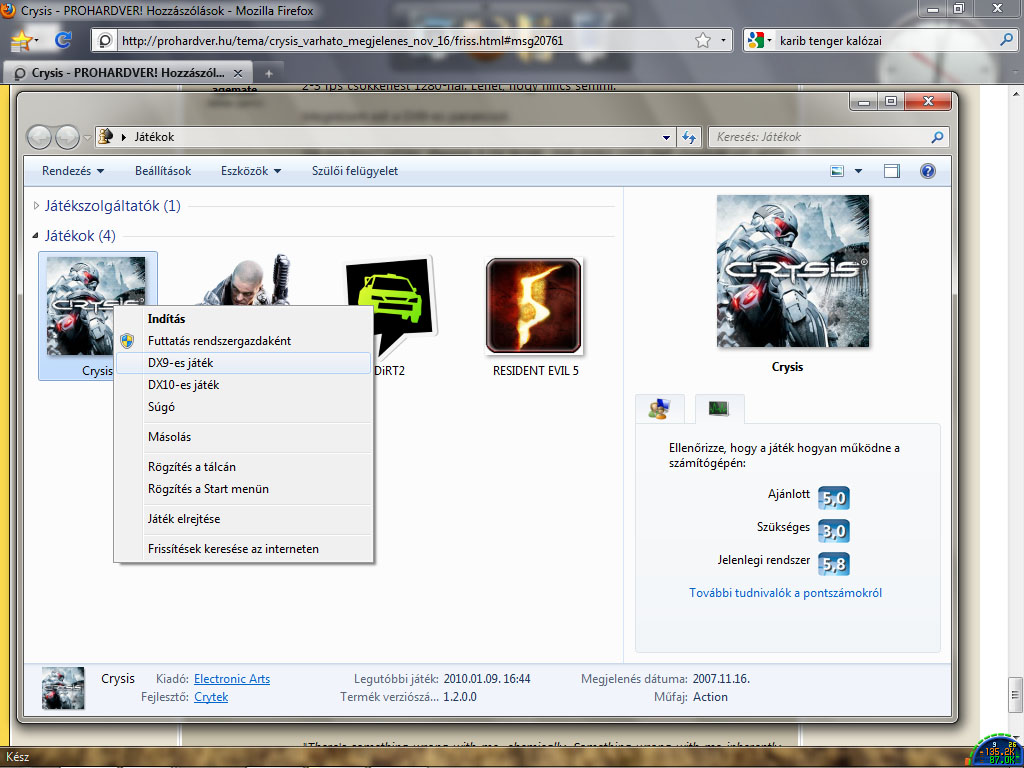Click the Firefox search magnifier icon
The height and width of the screenshot is (768, 1024).
(x=1006, y=40)
